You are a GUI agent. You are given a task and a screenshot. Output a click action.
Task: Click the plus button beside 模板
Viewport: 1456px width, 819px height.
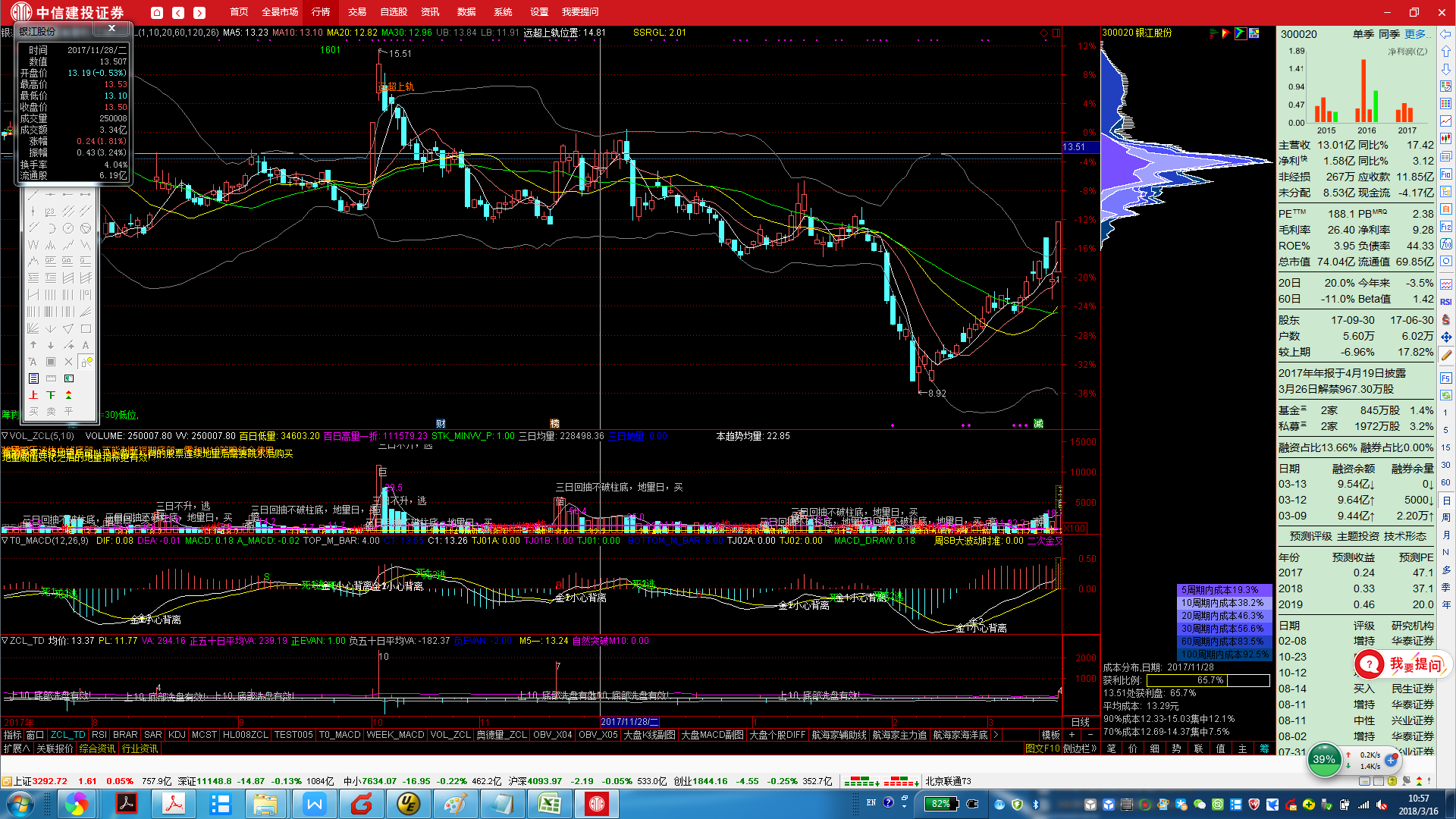tap(1072, 735)
